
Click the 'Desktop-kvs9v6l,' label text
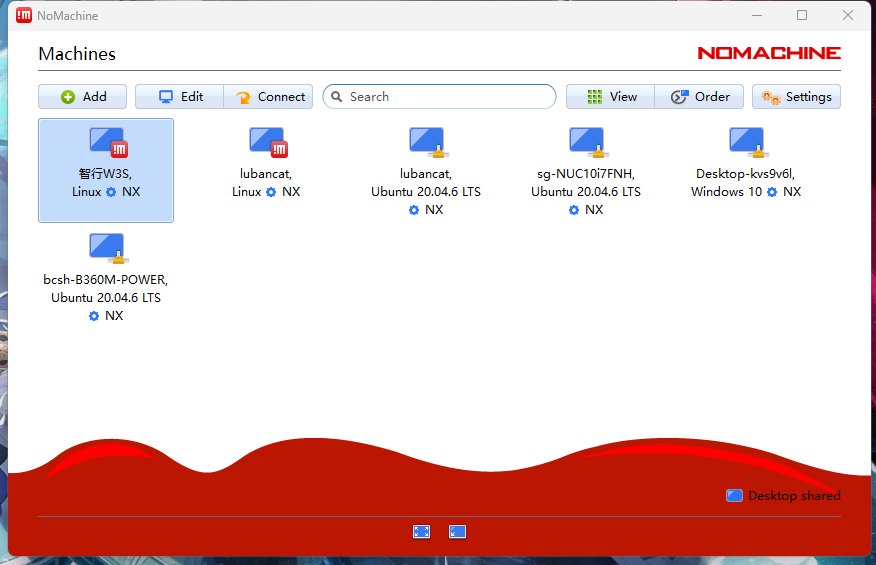745,174
